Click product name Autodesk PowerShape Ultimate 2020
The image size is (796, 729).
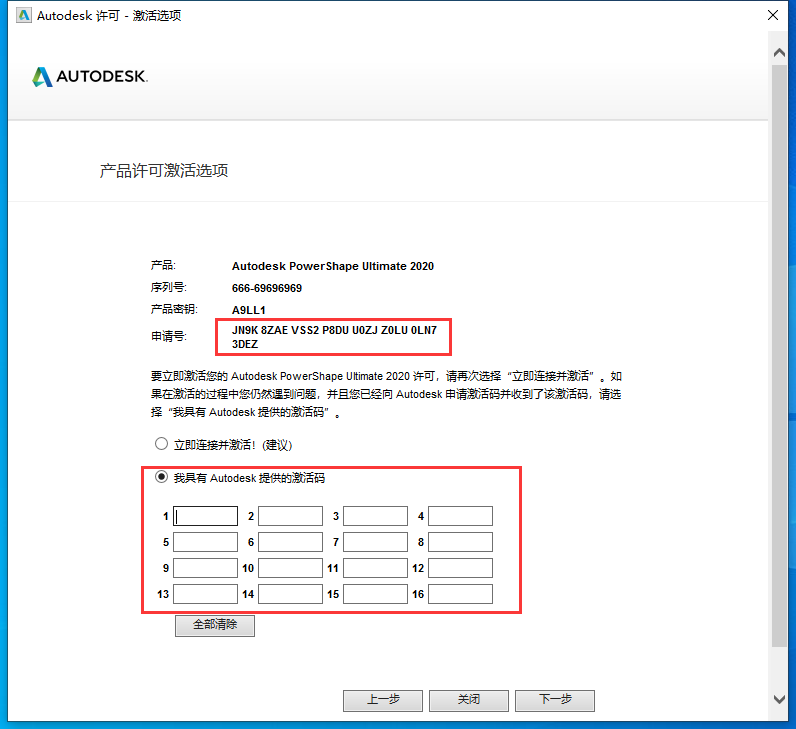[x=333, y=266]
